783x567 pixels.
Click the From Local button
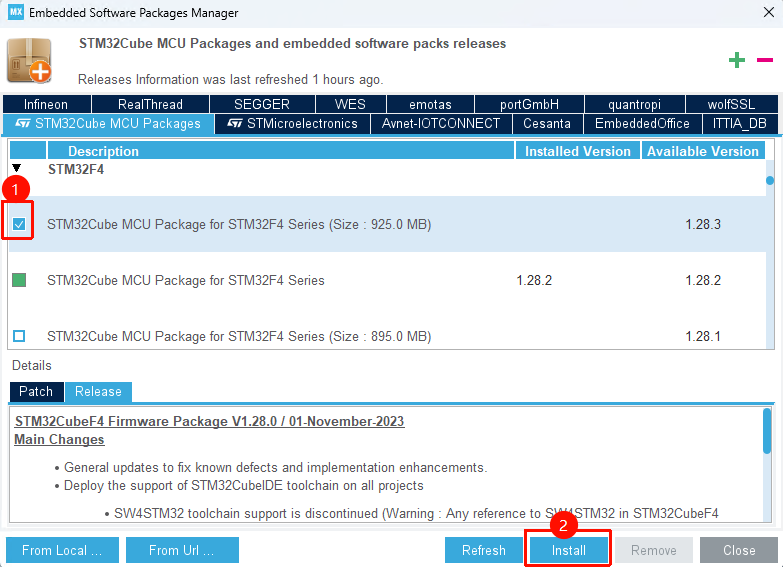[62, 550]
